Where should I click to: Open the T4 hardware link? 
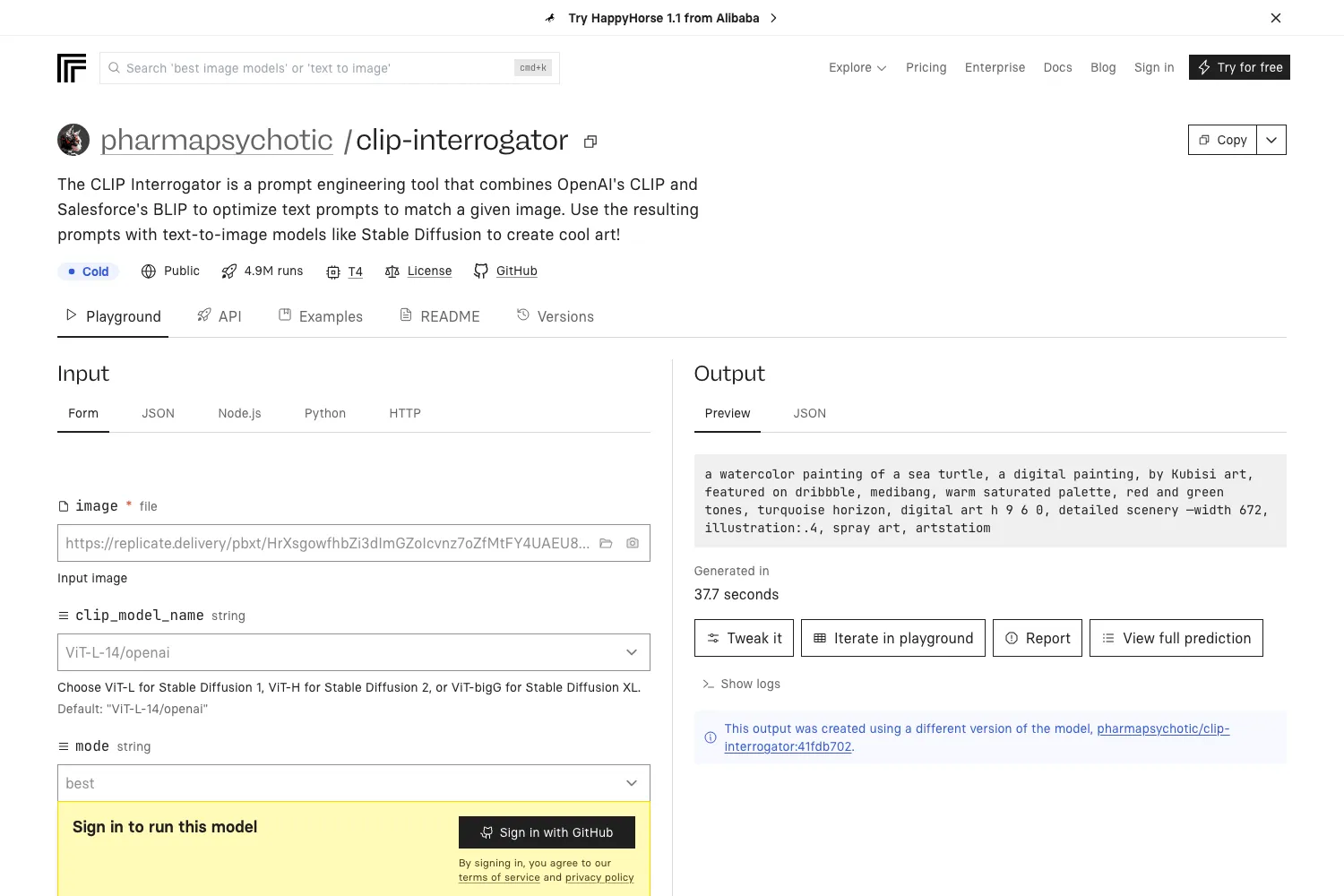356,271
